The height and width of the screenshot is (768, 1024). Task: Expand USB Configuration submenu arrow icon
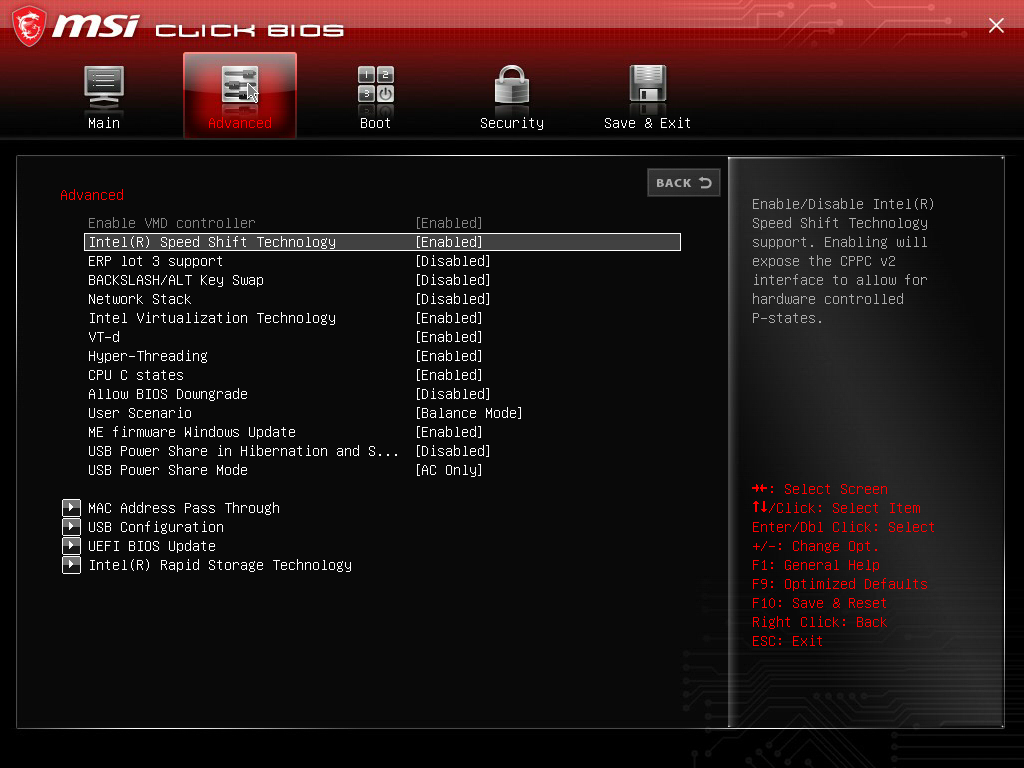[x=71, y=526]
